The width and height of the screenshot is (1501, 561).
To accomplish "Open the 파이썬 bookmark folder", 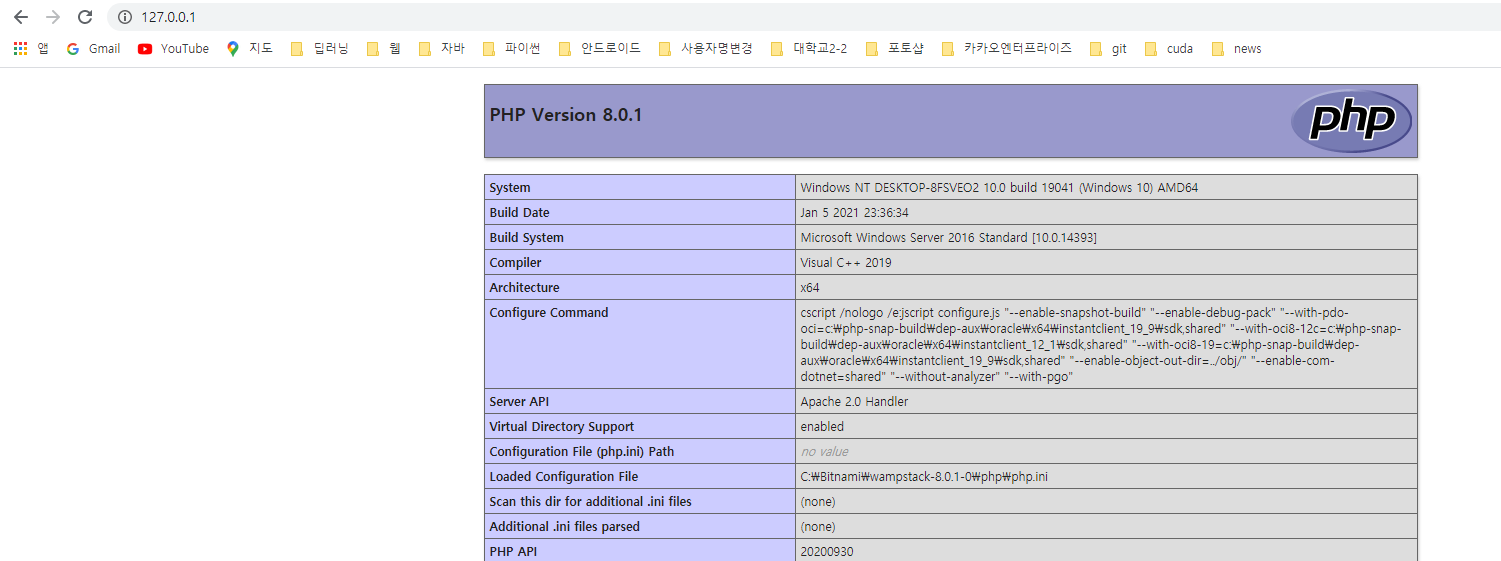I will click(511, 48).
